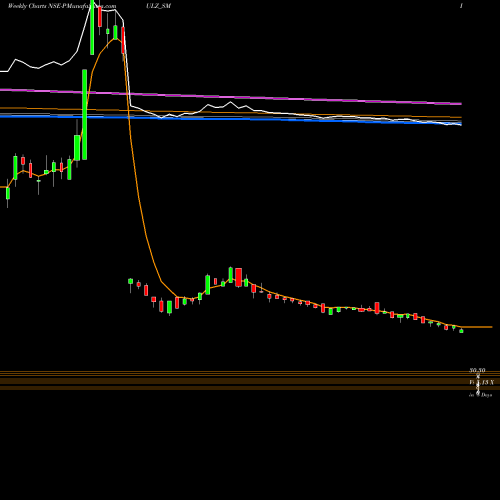
Task: Click the "Weekly Charts" title text
Action: coord(27,6)
